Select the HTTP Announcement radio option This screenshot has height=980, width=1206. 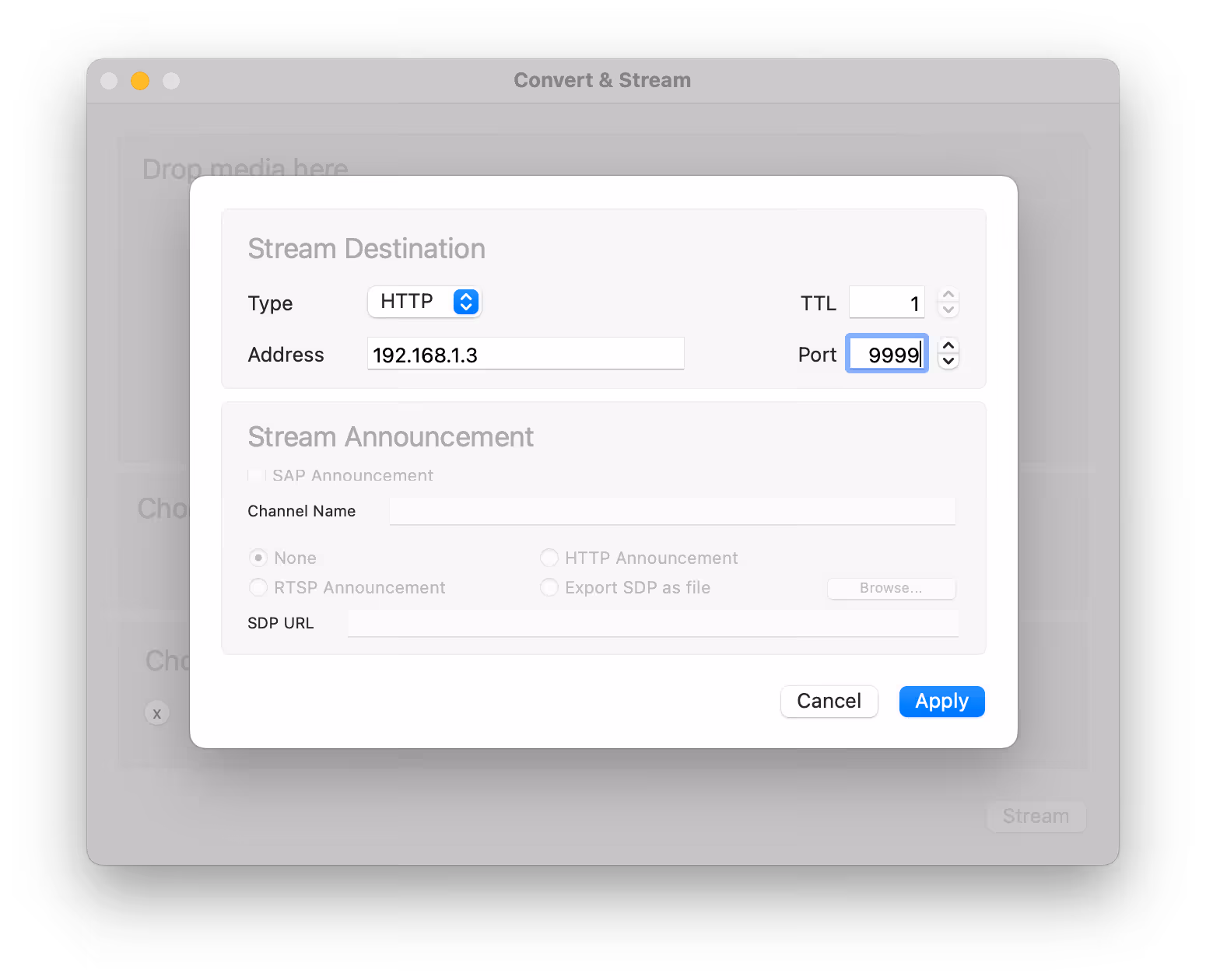coord(549,558)
